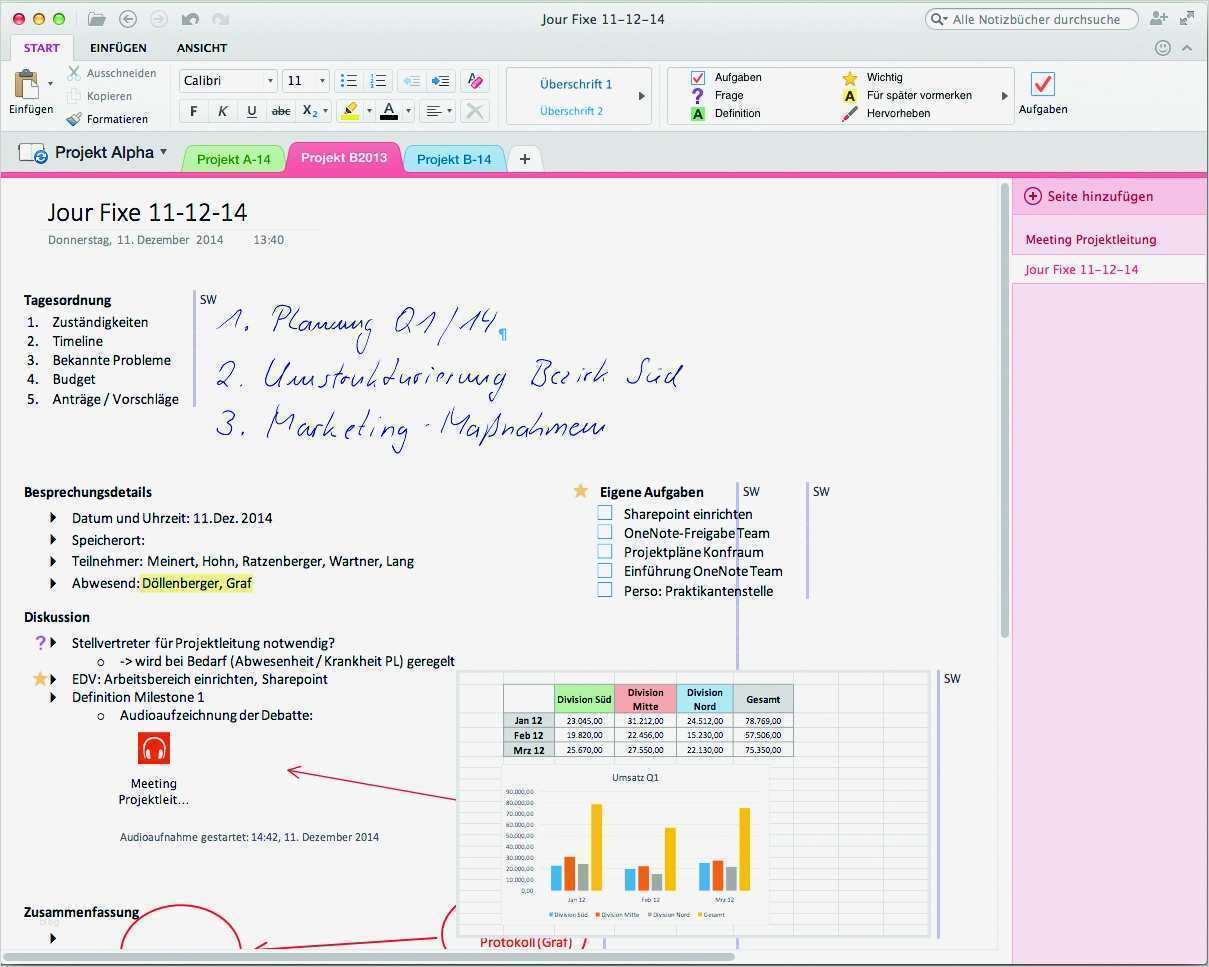1209x967 pixels.
Task: Select the Projekt A-14 section tab
Action: point(233,158)
